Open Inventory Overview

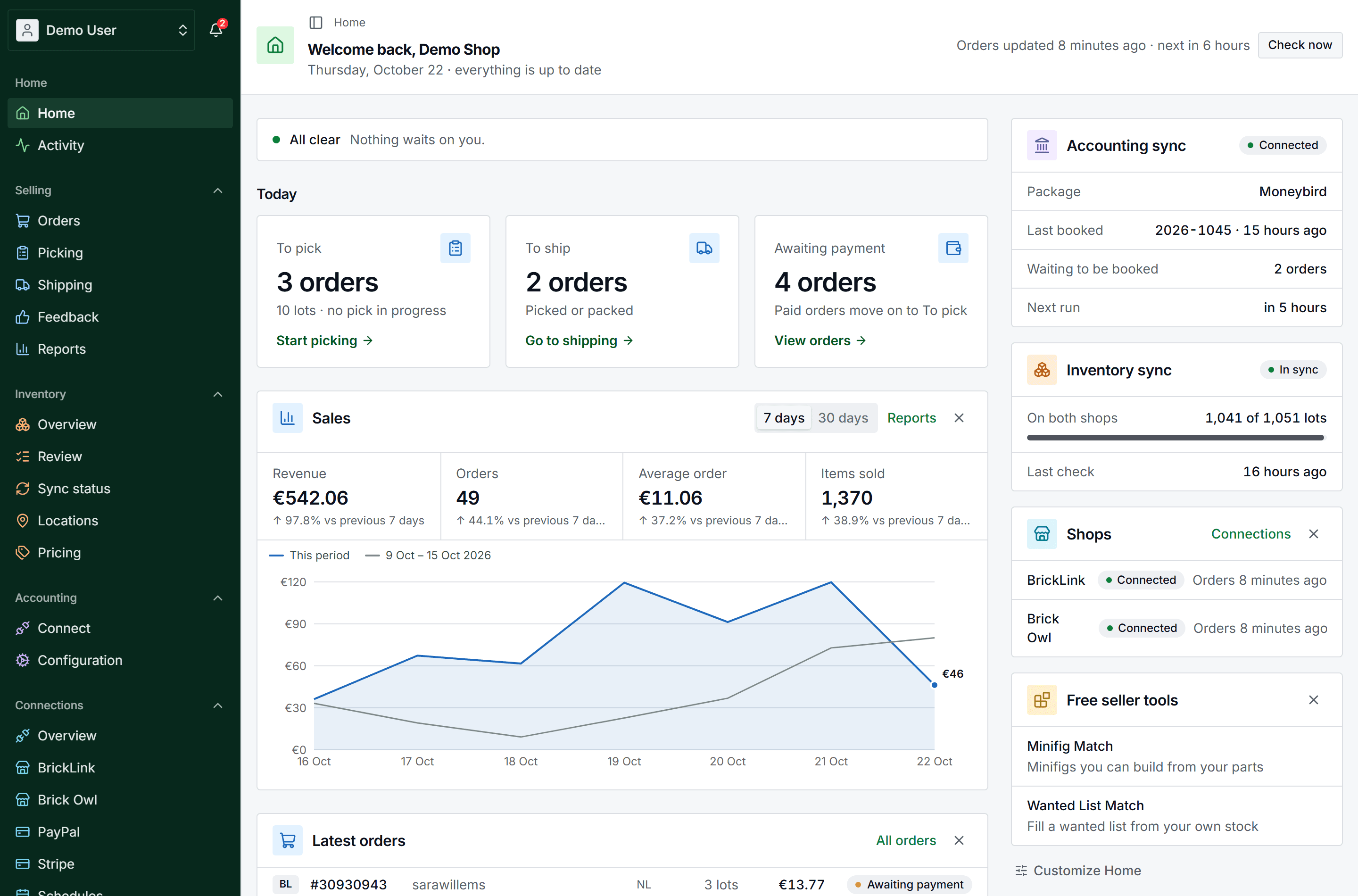(120, 424)
